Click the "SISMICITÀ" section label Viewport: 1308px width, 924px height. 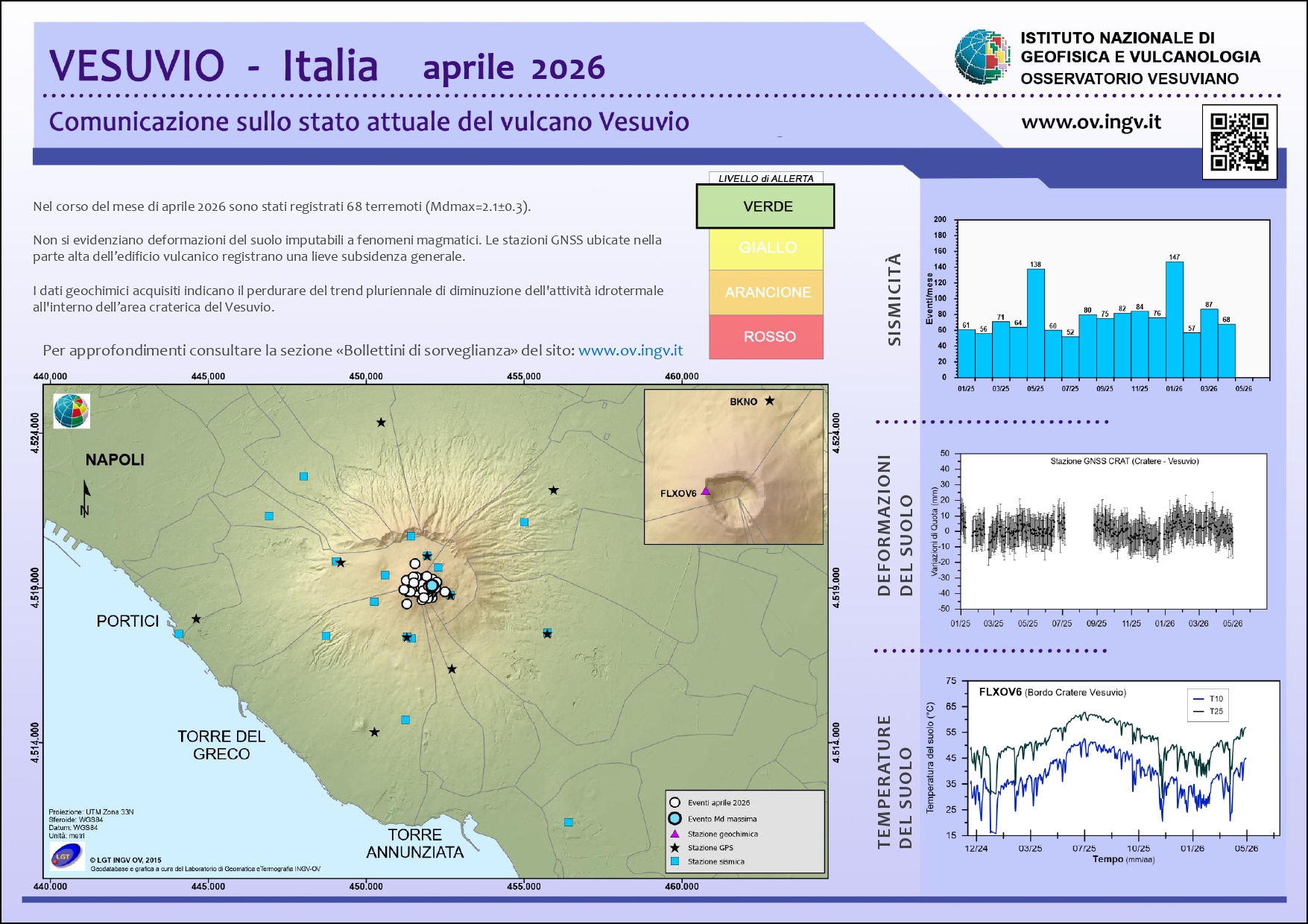coord(894,300)
